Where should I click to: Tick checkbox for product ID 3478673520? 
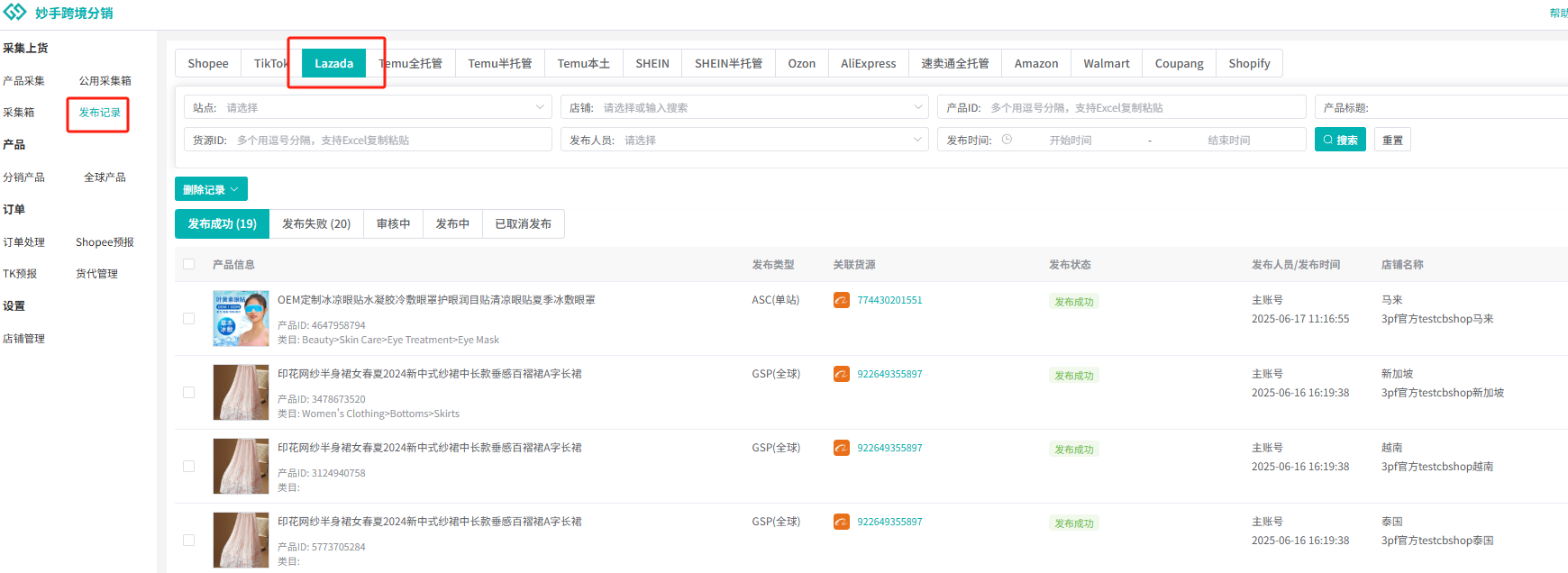click(188, 392)
